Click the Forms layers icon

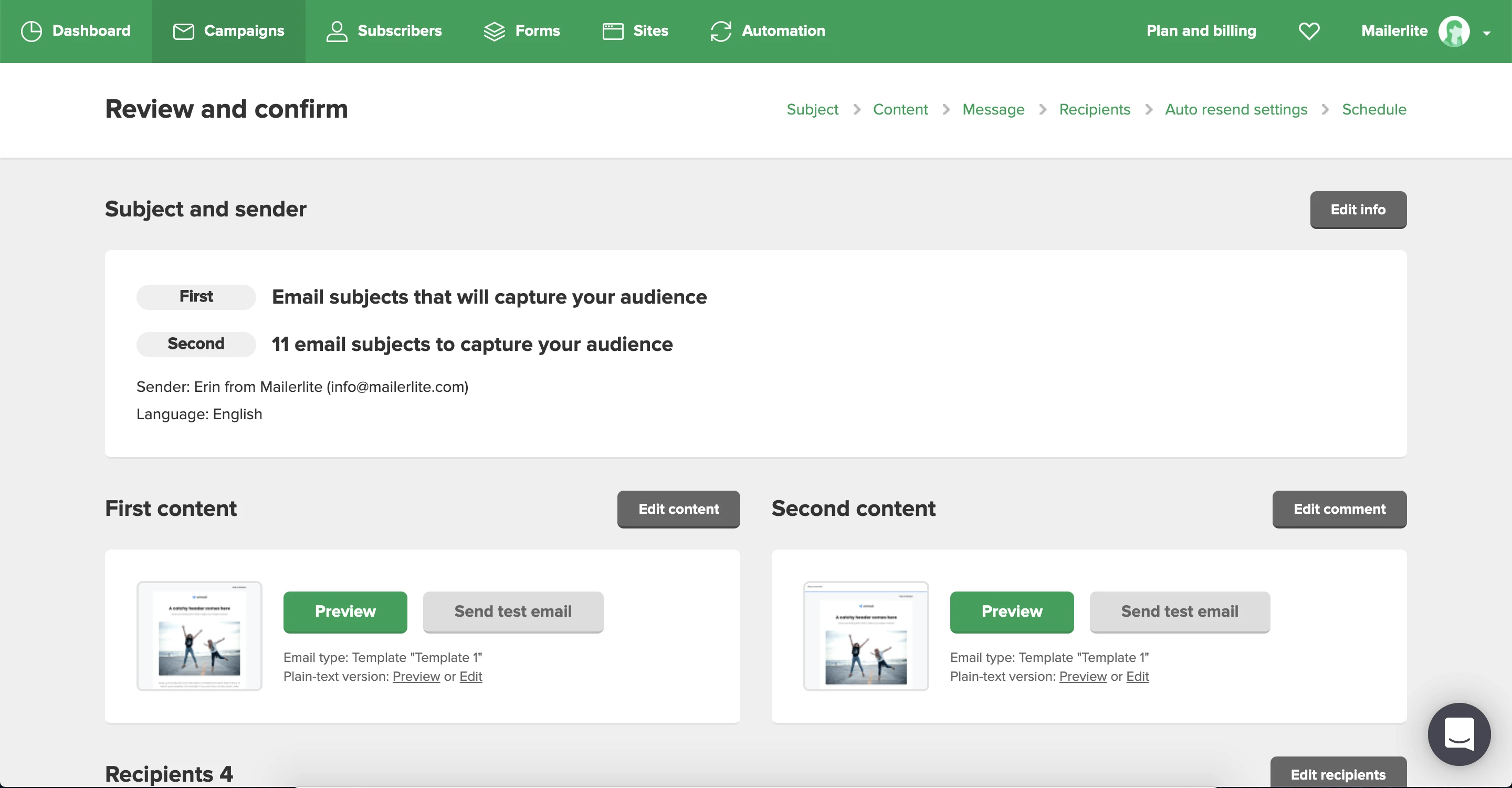click(x=494, y=31)
